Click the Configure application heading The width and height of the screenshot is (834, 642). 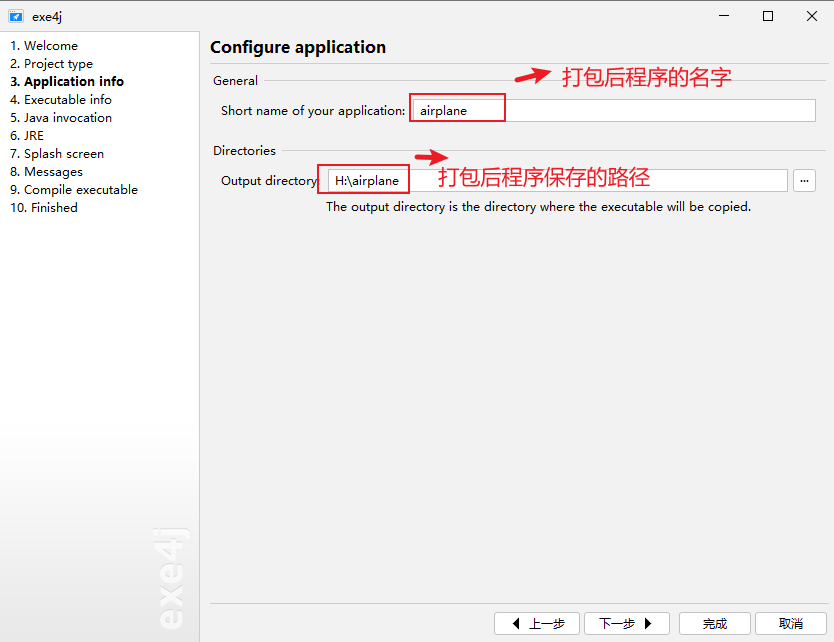tap(298, 47)
